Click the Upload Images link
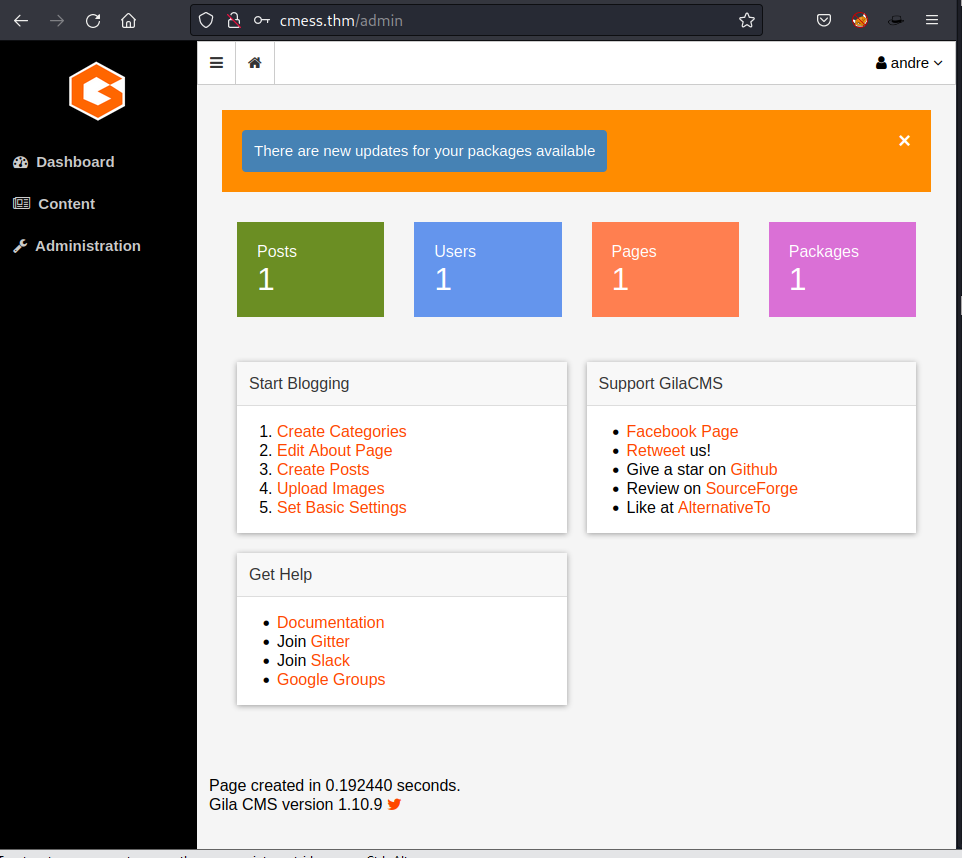The height and width of the screenshot is (858, 962). tap(331, 489)
